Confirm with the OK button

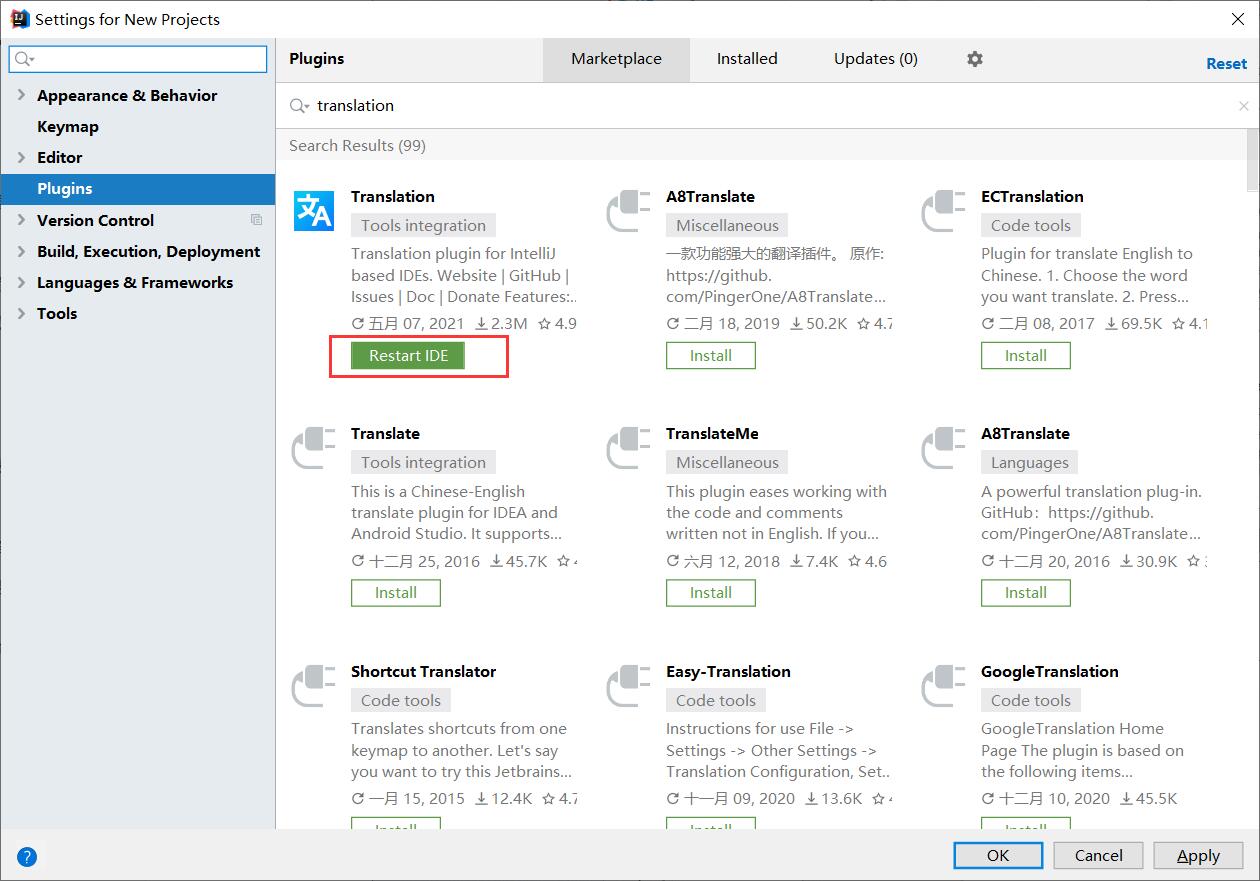click(x=998, y=855)
